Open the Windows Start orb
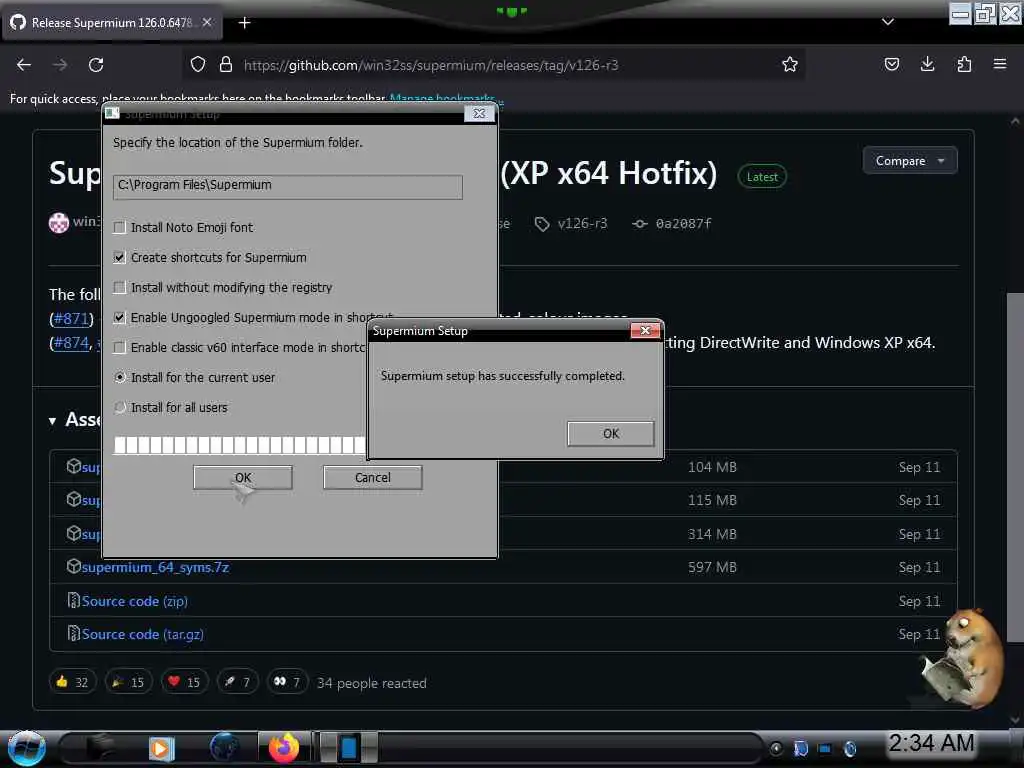 pyautogui.click(x=27, y=748)
